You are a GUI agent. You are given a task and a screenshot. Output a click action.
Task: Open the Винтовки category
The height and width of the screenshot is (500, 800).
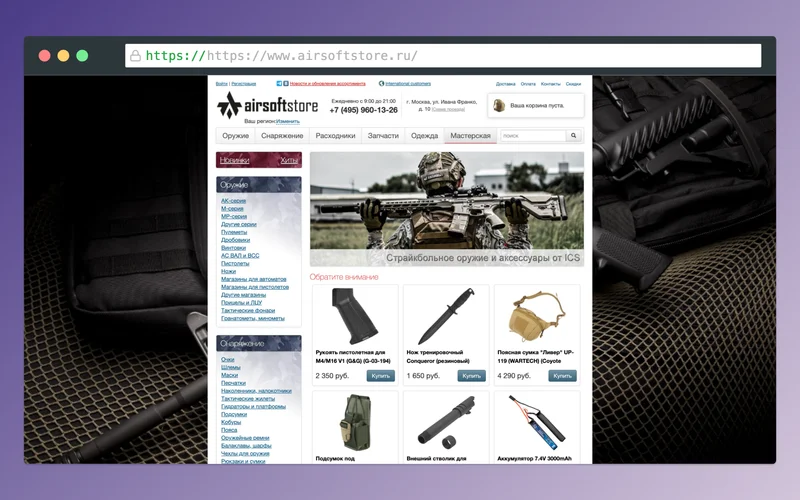click(233, 247)
